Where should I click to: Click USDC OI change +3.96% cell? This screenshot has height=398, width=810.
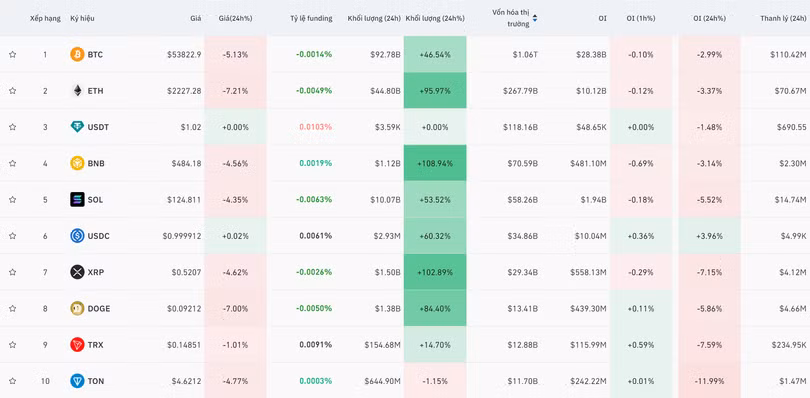709,236
